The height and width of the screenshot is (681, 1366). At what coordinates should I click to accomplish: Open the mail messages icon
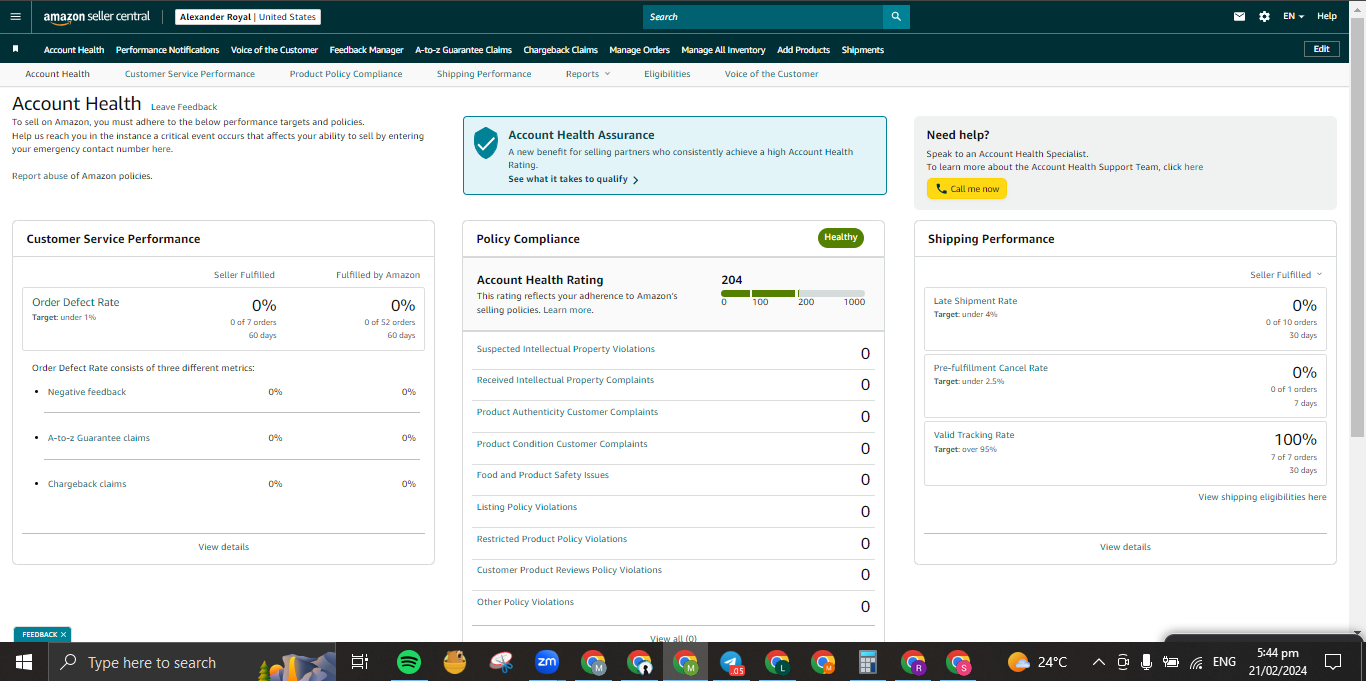(x=1240, y=16)
